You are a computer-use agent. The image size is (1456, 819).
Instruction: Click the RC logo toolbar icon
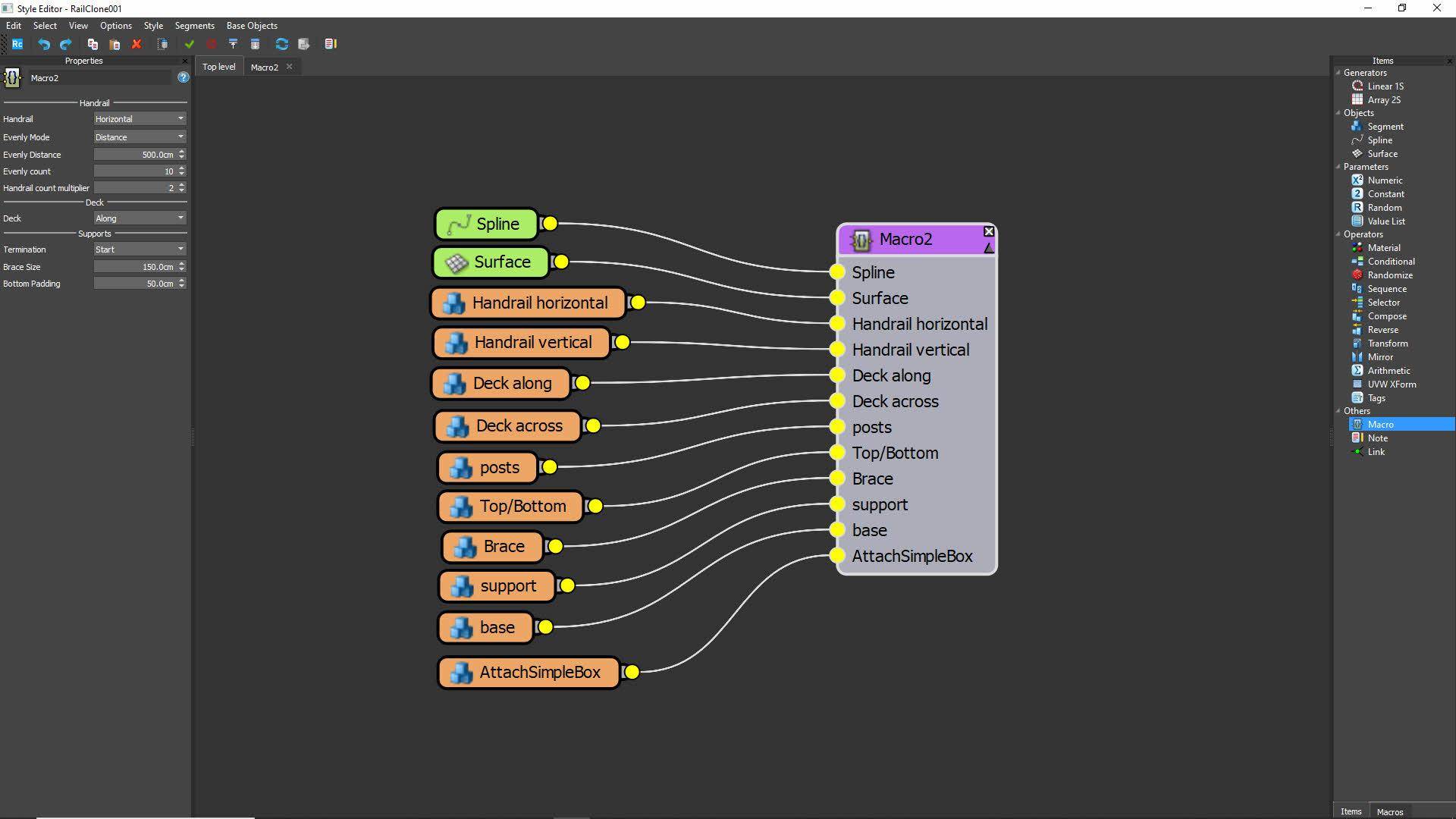[x=17, y=44]
